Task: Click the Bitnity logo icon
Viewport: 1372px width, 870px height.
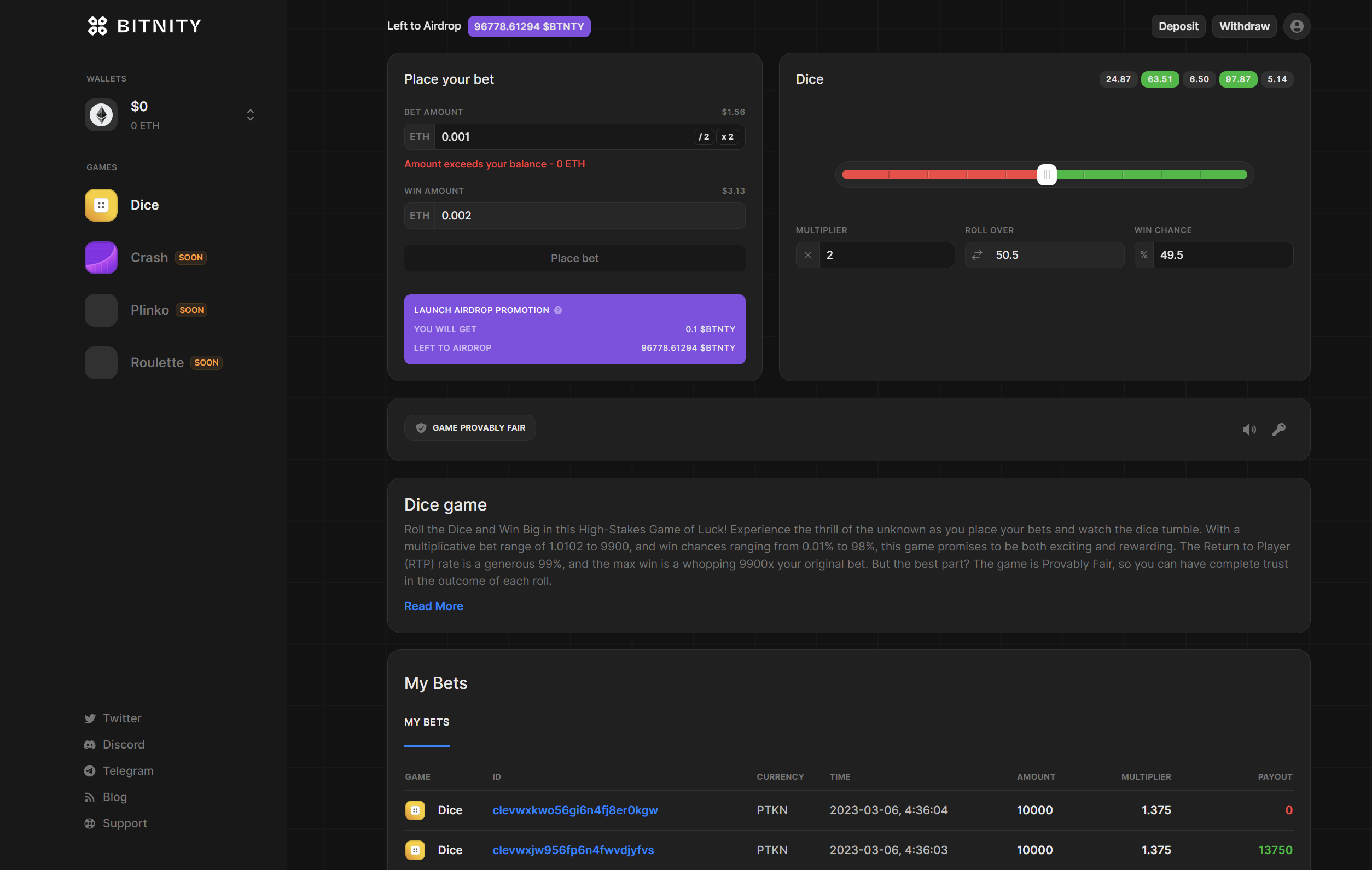Action: (x=97, y=26)
